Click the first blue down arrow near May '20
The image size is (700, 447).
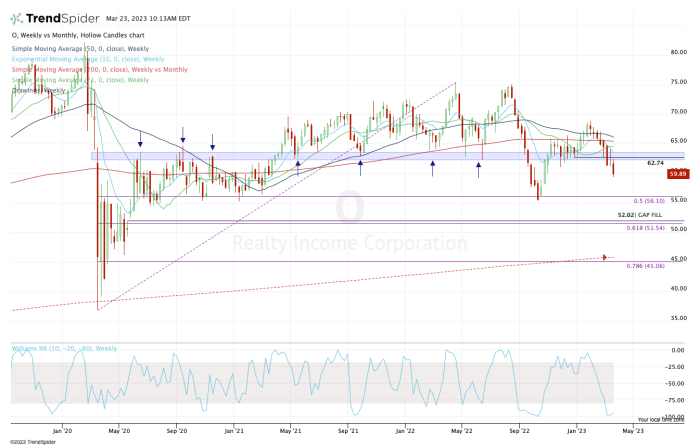point(140,143)
